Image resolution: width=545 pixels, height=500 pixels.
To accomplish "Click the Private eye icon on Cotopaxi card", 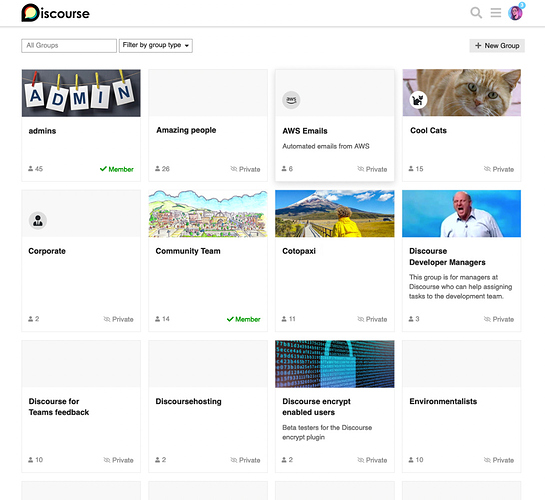I will tap(361, 319).
